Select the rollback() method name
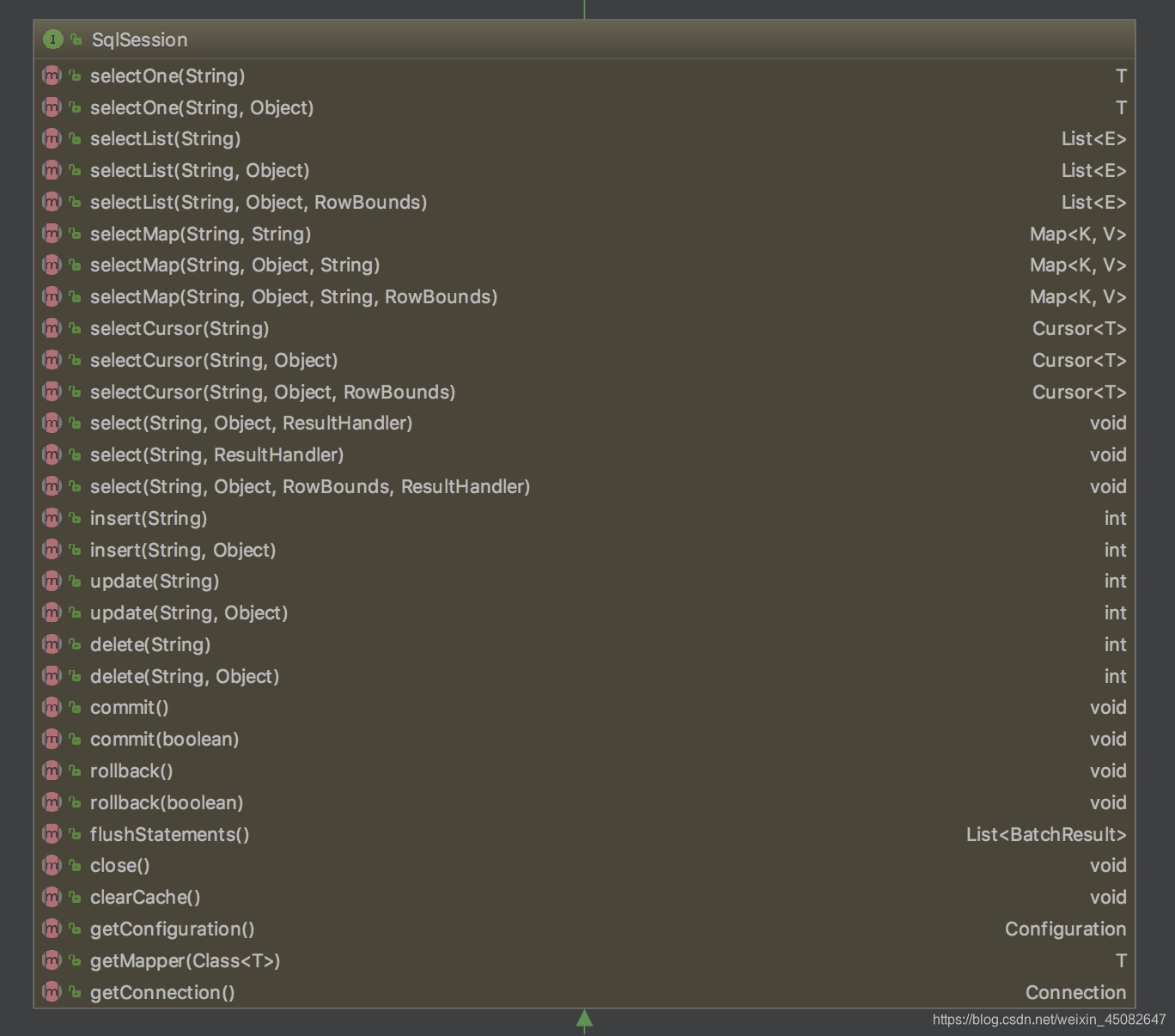1175x1036 pixels. coord(131,771)
